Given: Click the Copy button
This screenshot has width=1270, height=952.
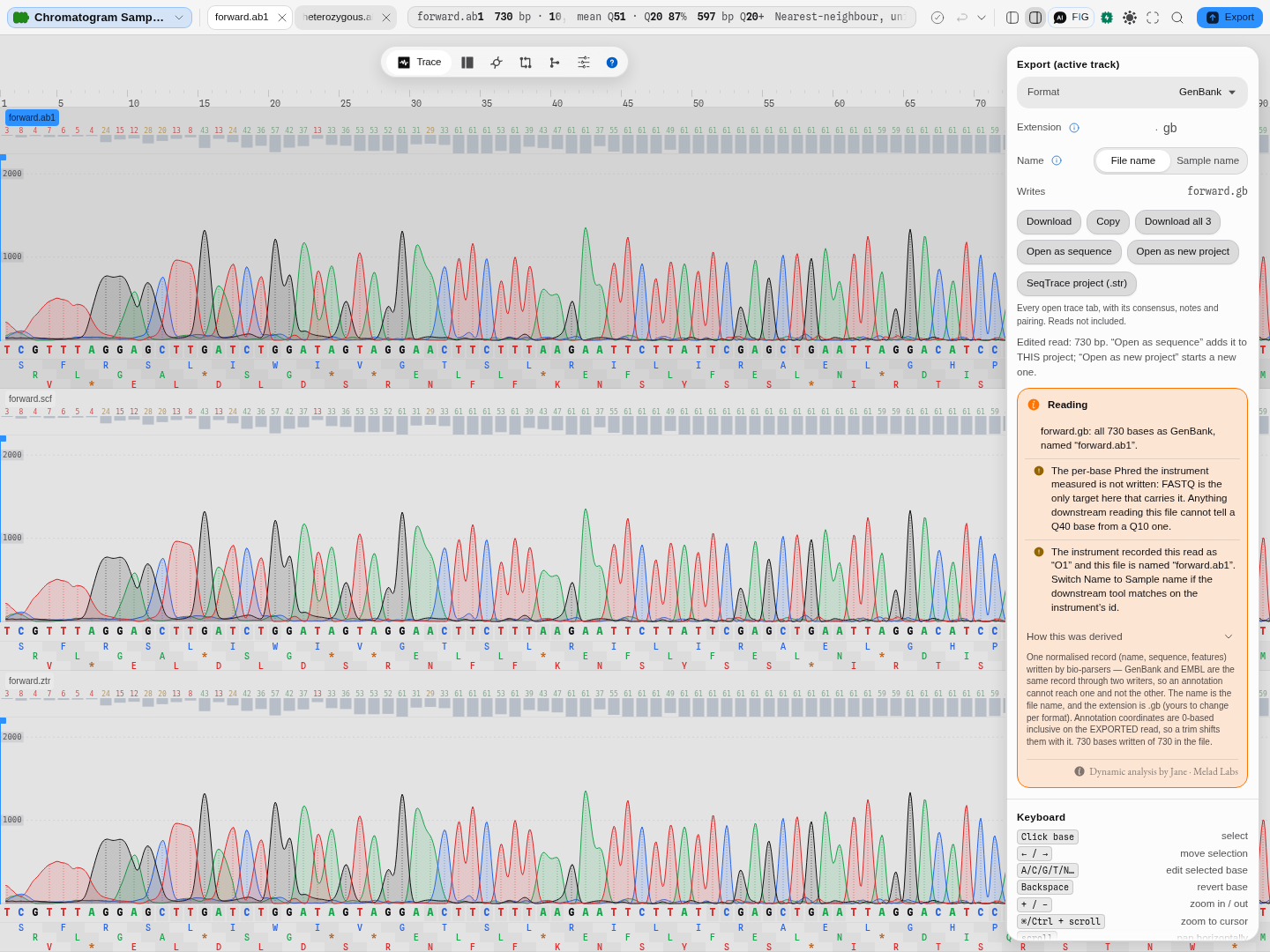Looking at the screenshot, I should pyautogui.click(x=1108, y=222).
